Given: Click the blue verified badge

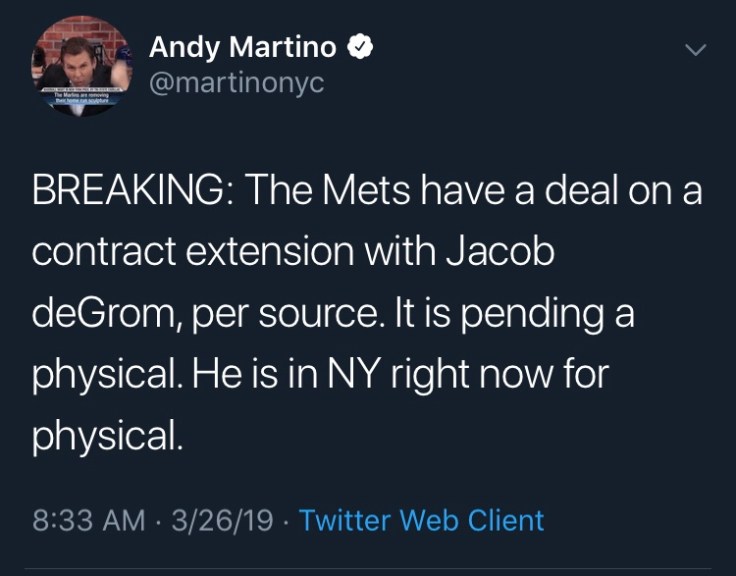Looking at the screenshot, I should pyautogui.click(x=360, y=47).
